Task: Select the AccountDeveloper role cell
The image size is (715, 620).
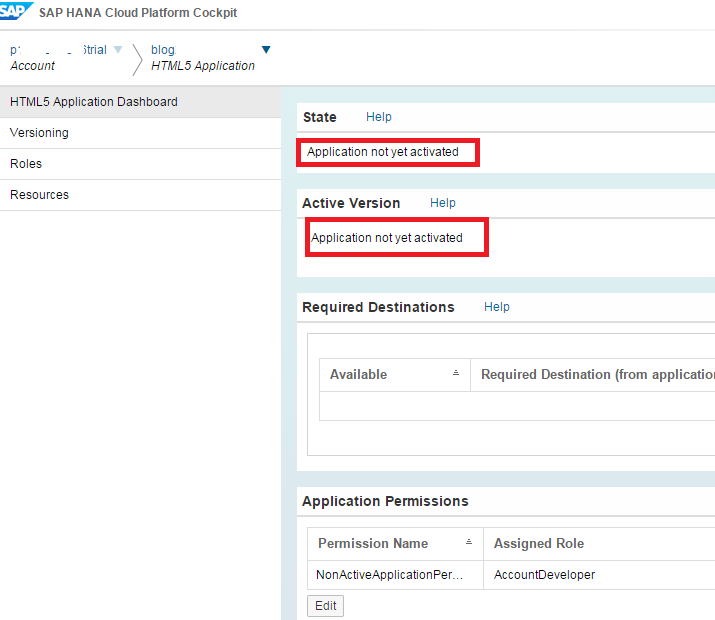Action: point(599,575)
